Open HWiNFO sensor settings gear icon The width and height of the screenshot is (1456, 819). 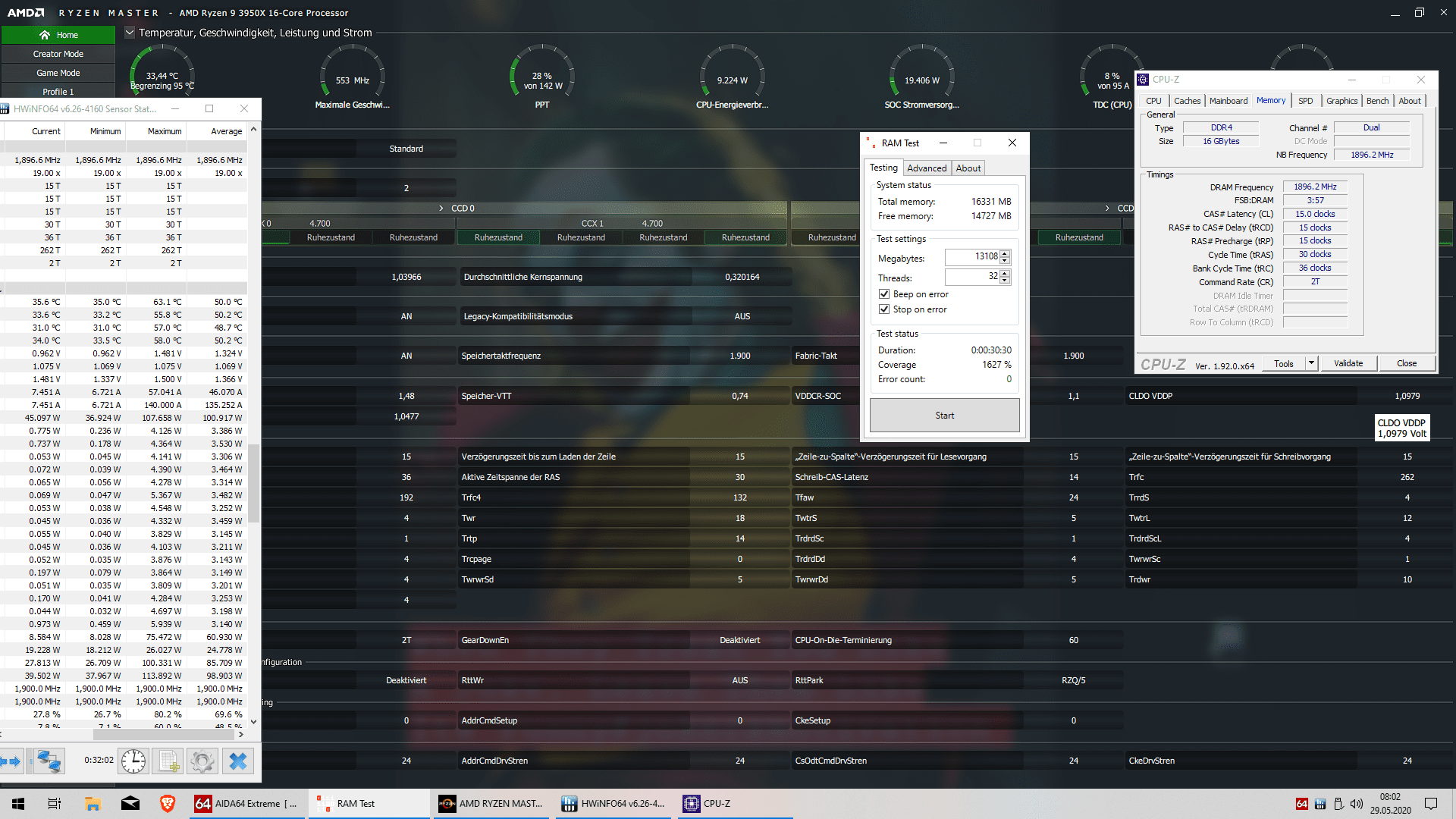click(202, 761)
